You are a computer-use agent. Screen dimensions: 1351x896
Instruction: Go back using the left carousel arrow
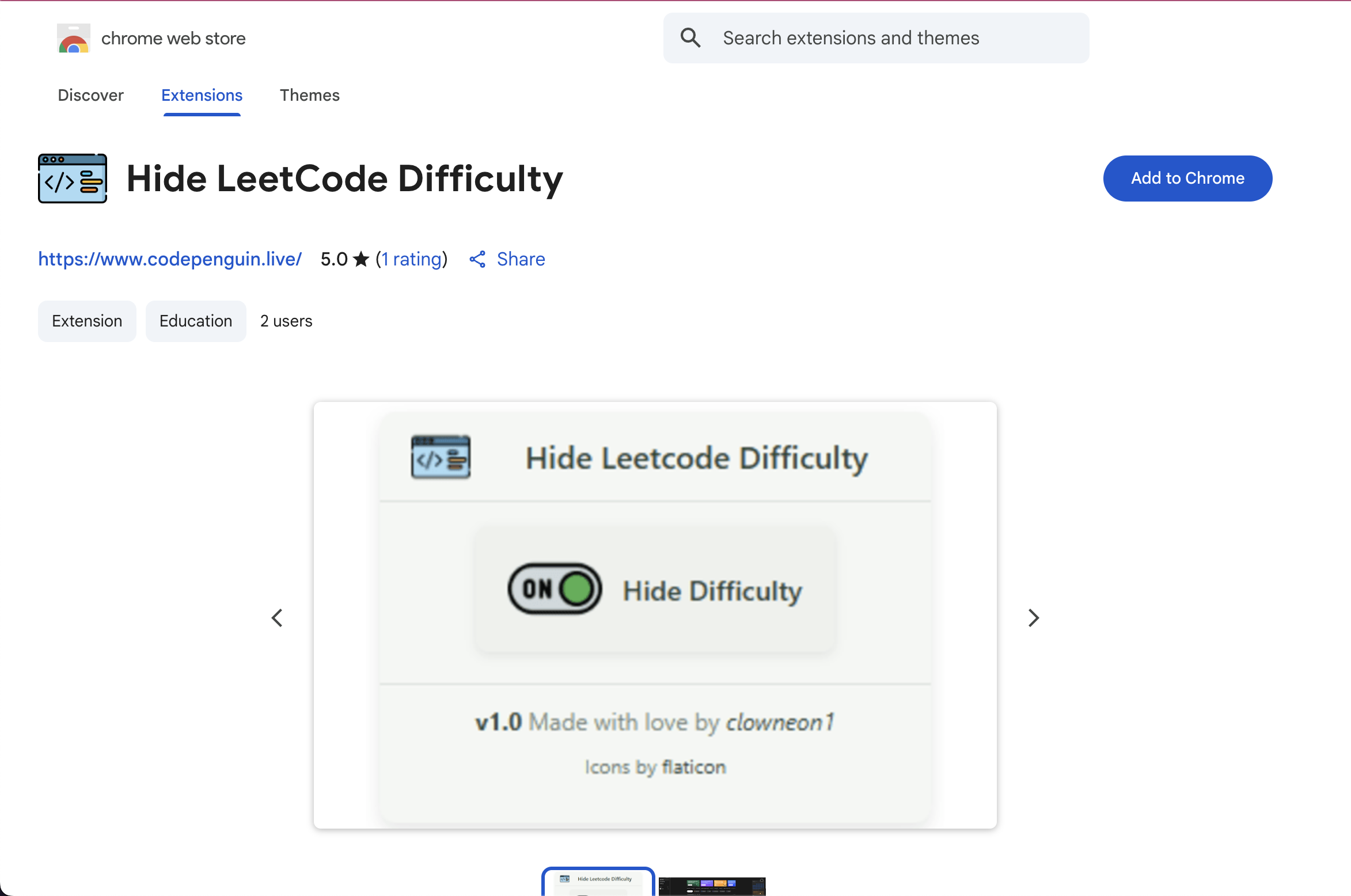[x=277, y=617]
